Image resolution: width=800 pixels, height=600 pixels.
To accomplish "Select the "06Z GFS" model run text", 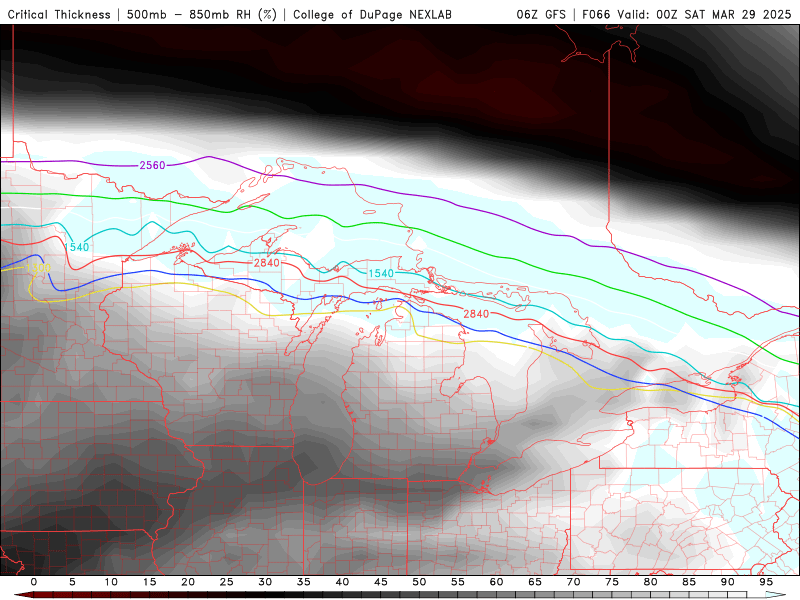I will (x=541, y=14).
